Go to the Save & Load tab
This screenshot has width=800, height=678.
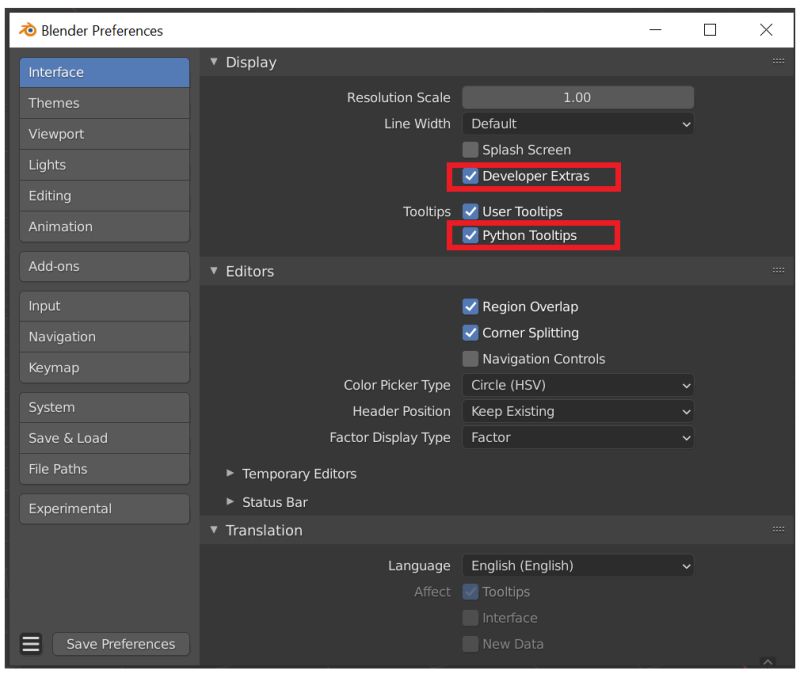[105, 438]
